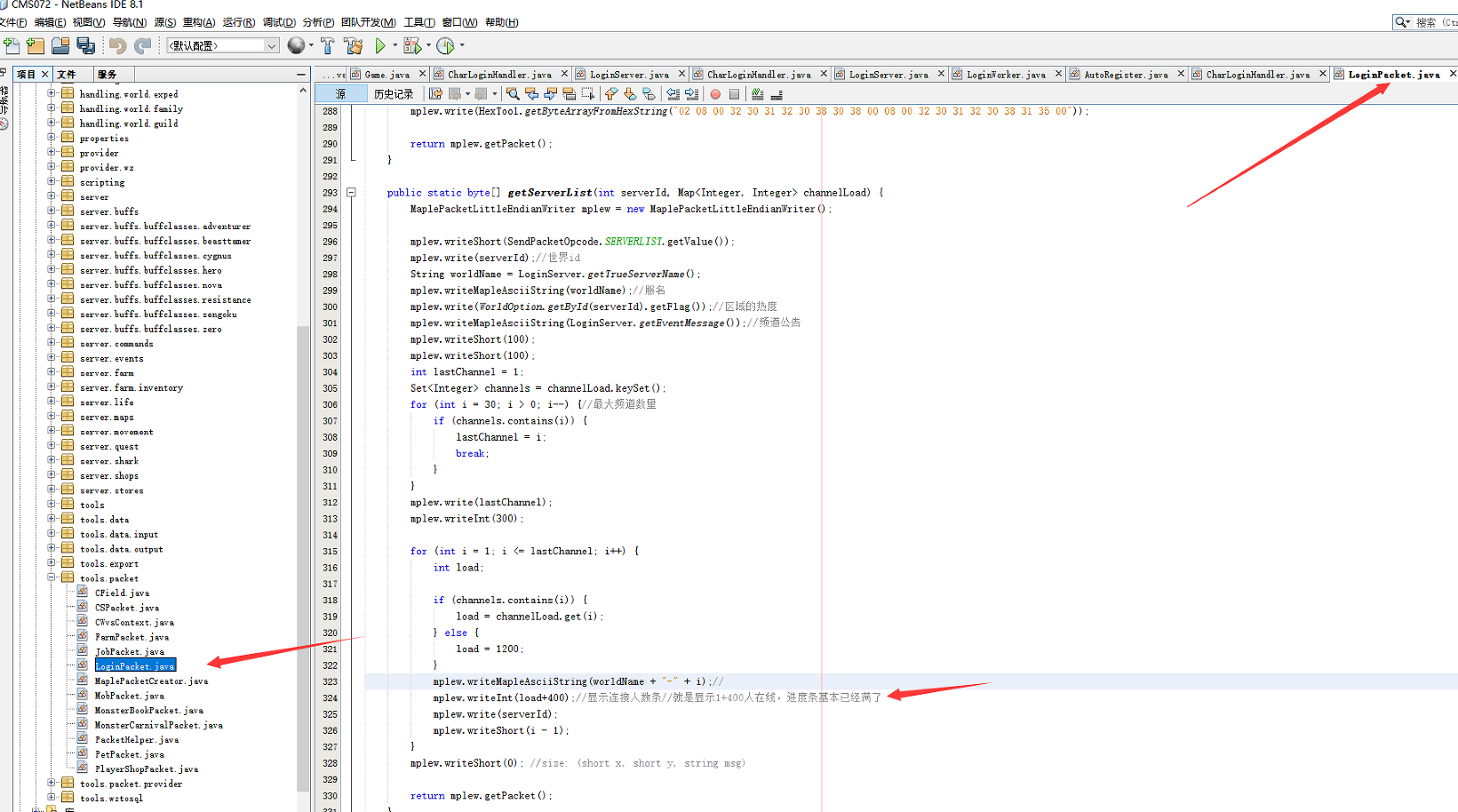1458x812 pixels.
Task: Switch editor to 历史记录 view
Action: pyautogui.click(x=394, y=93)
